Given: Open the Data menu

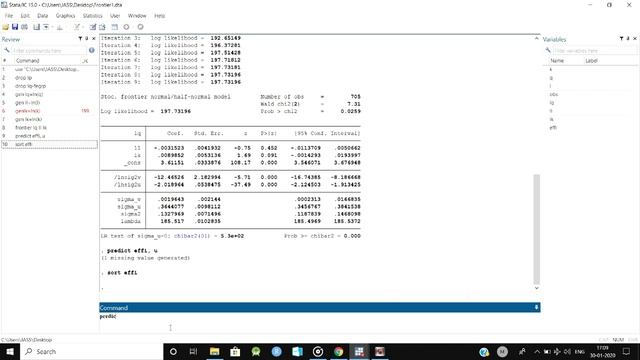Looking at the screenshot, I should point(42,16).
